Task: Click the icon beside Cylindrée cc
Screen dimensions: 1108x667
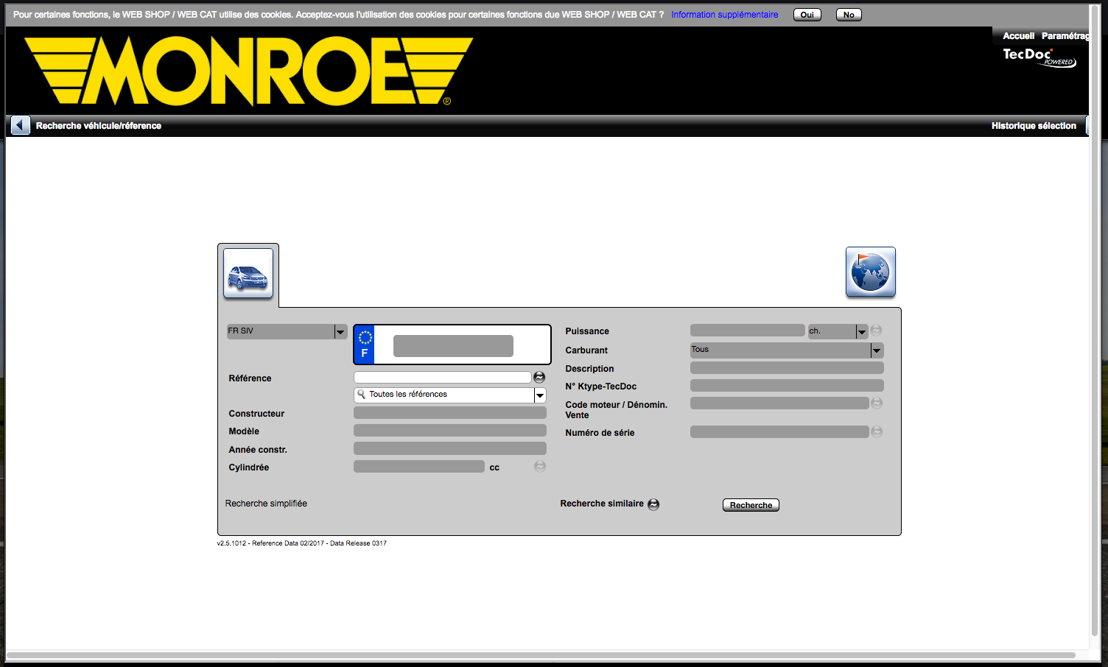Action: coord(540,466)
